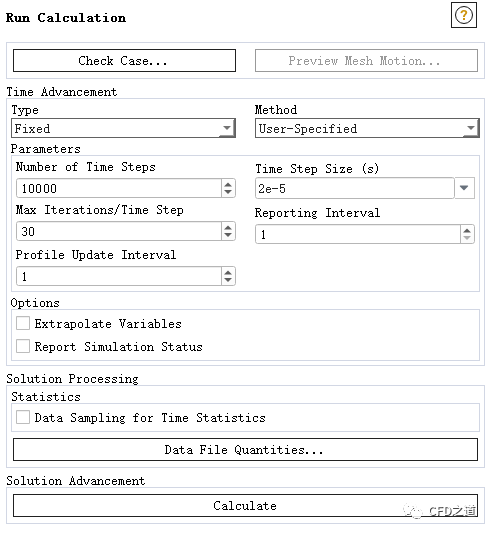The height and width of the screenshot is (533, 491).
Task: Click the Time Step Size input field
Action: tap(355, 188)
